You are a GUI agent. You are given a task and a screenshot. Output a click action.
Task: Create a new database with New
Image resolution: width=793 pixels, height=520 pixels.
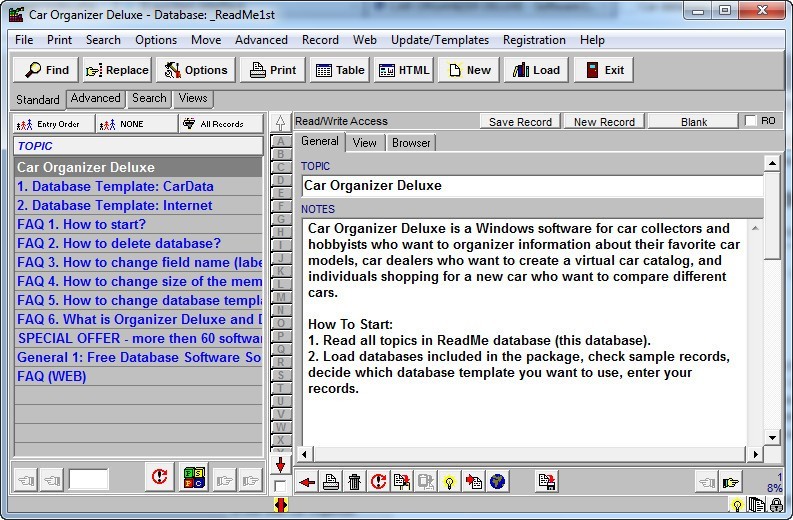[469, 70]
